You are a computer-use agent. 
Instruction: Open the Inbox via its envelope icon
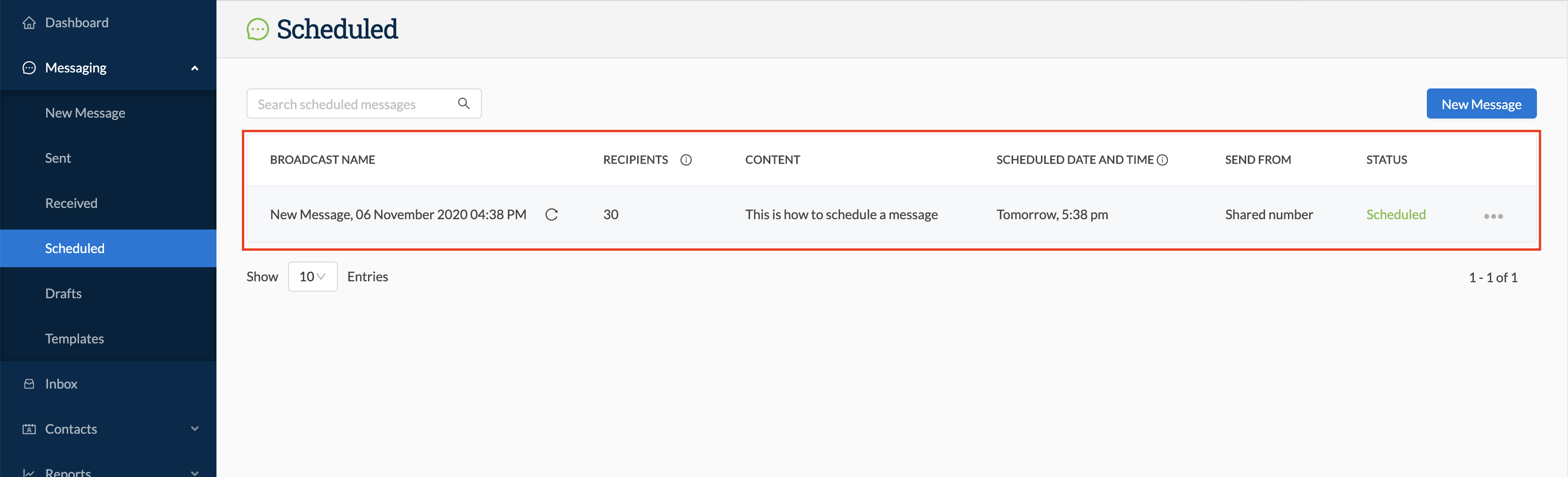[x=29, y=383]
